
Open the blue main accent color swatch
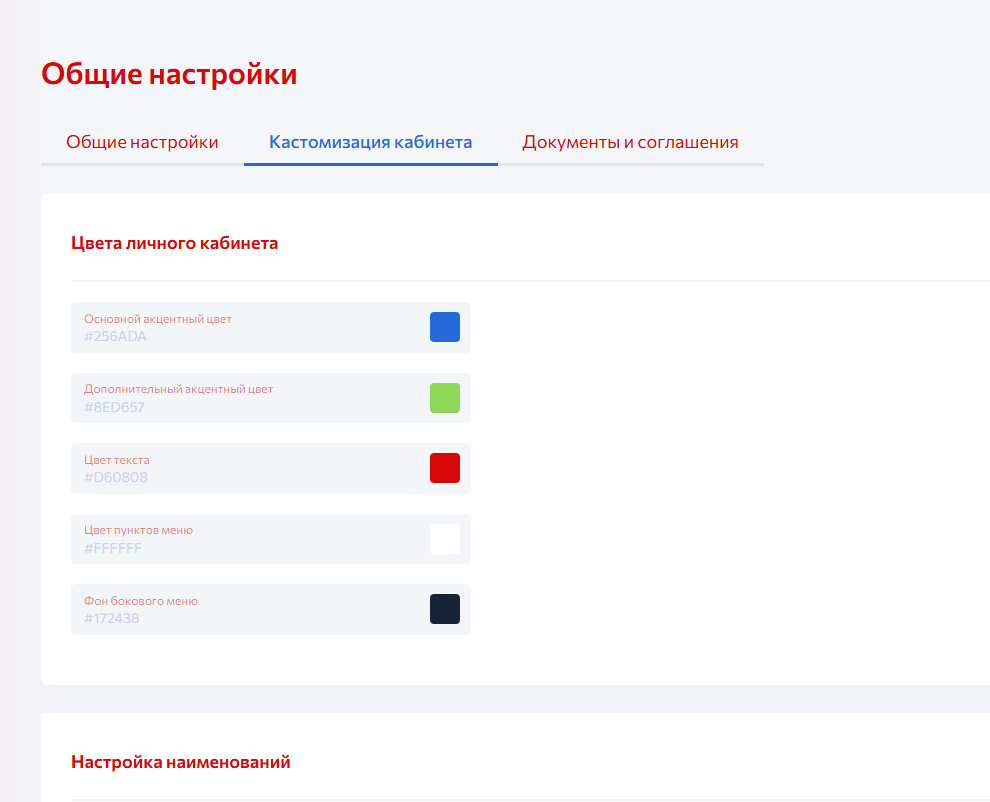[445, 327]
